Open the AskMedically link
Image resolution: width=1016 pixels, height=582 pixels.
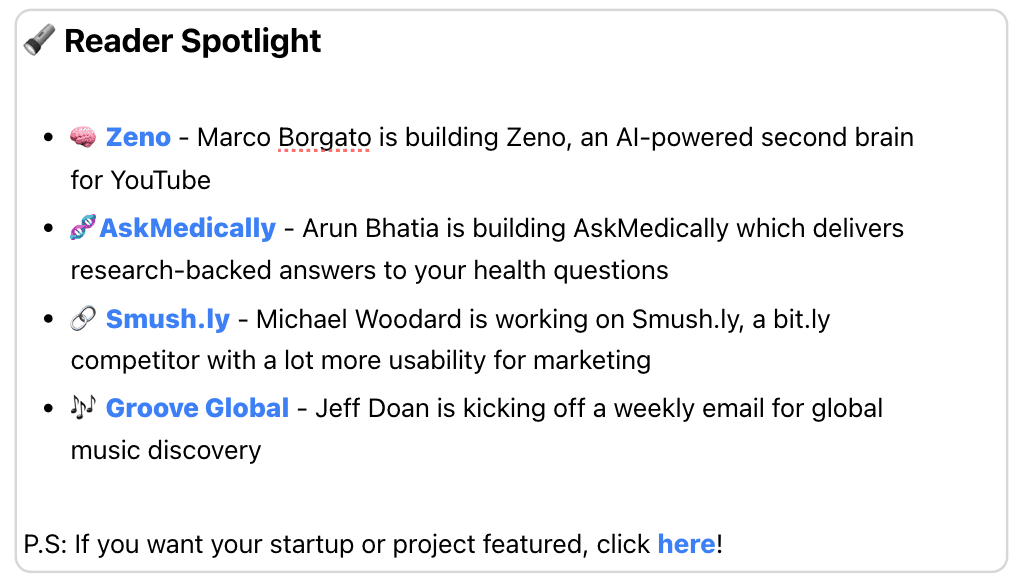tap(187, 228)
